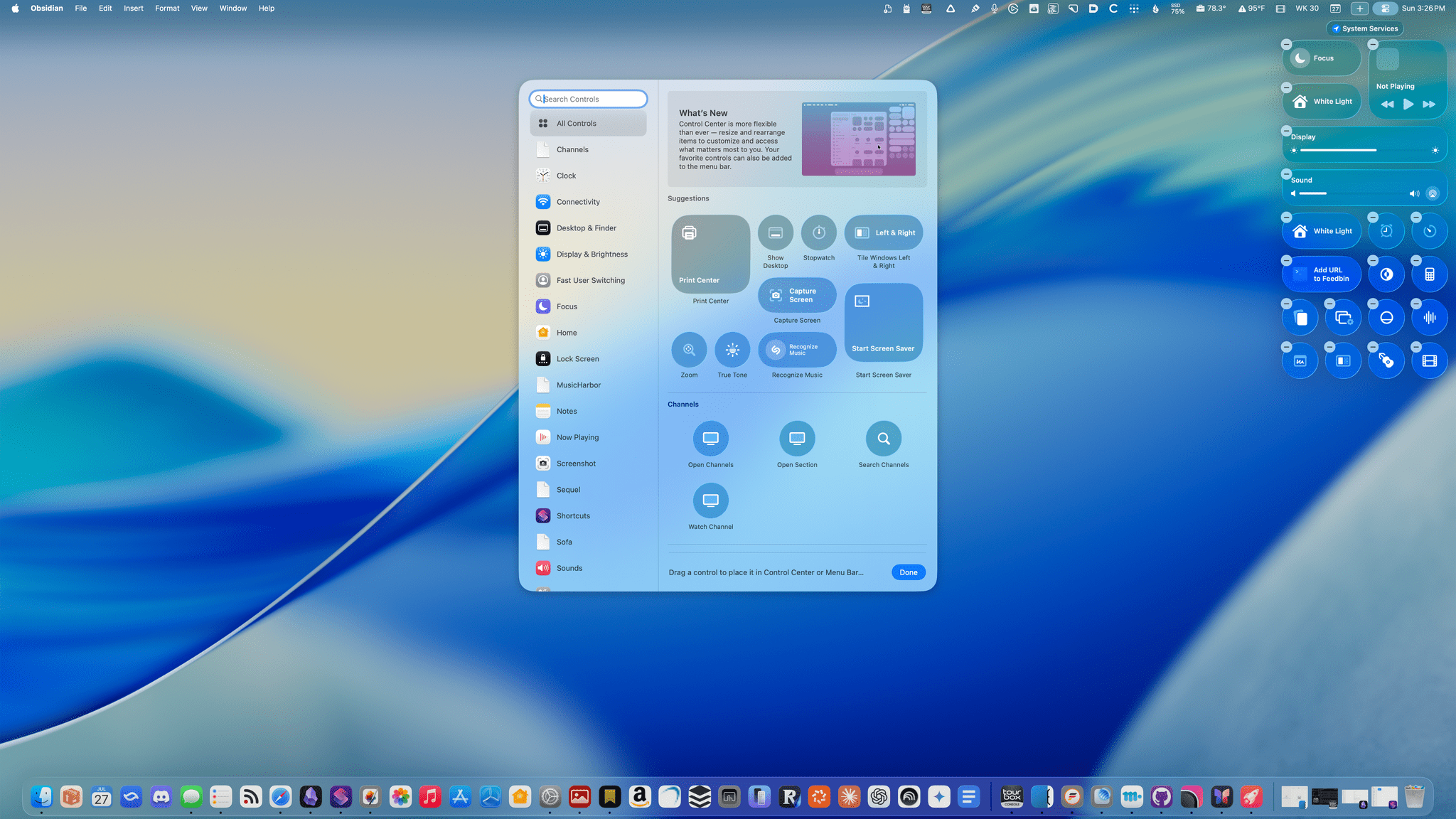Open Amazon from the Dock

[640, 797]
